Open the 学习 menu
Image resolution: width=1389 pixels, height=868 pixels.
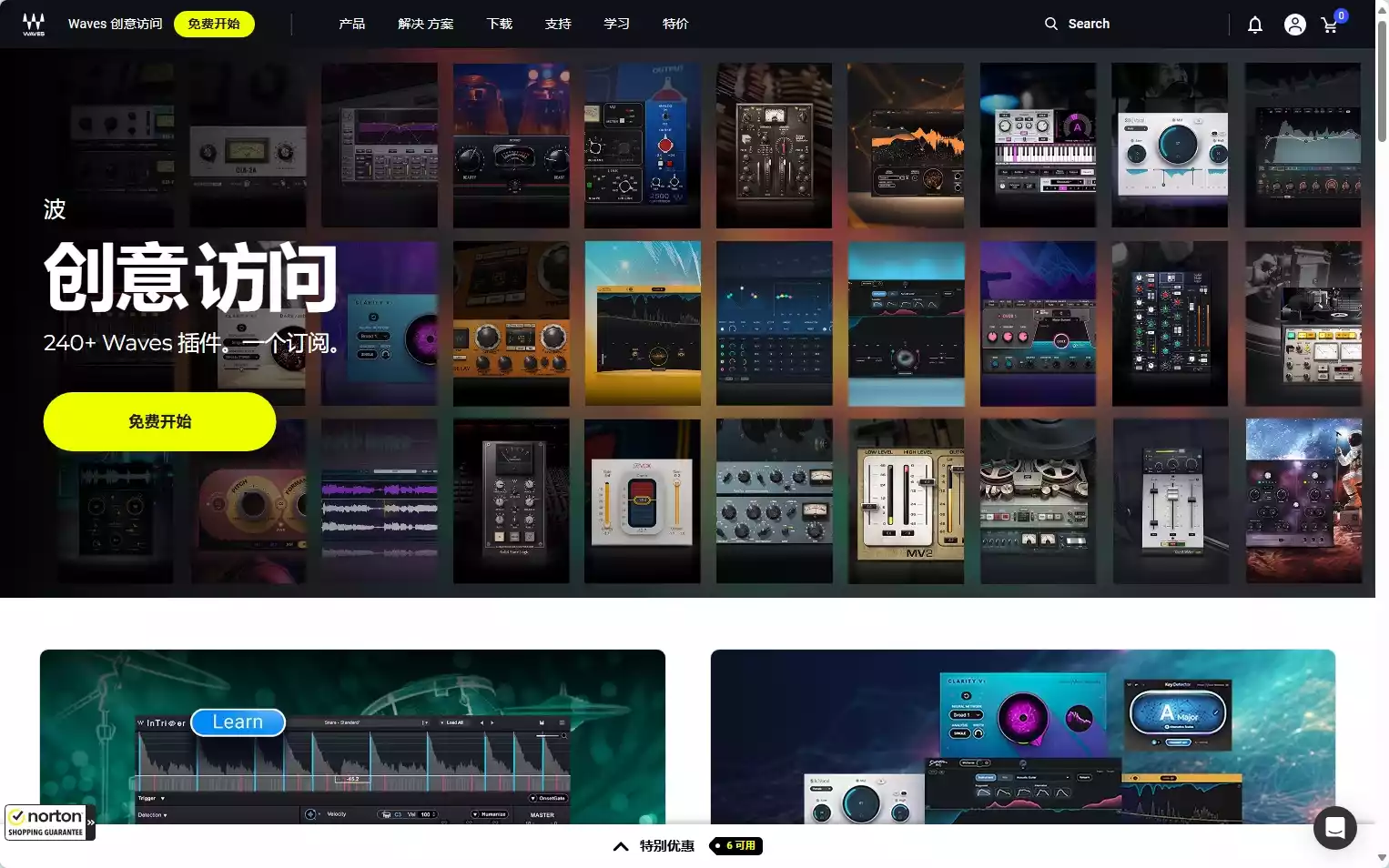point(617,24)
